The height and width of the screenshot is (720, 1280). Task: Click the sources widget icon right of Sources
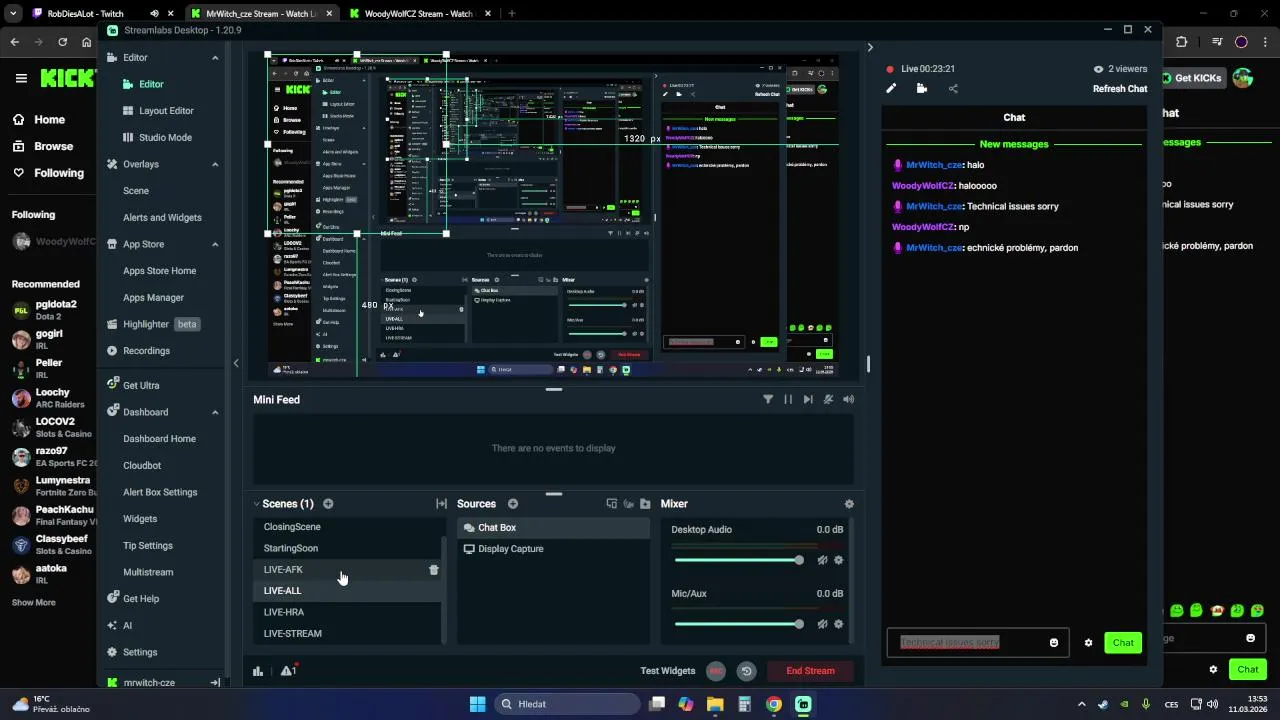coord(612,504)
